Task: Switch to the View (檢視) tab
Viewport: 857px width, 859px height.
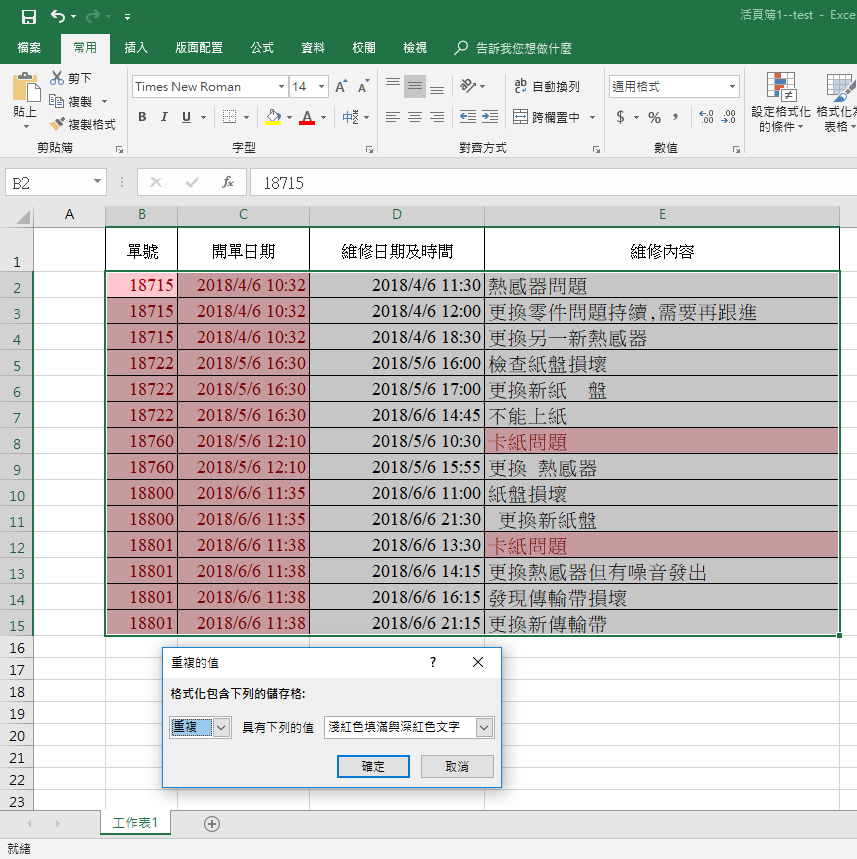Action: point(415,48)
